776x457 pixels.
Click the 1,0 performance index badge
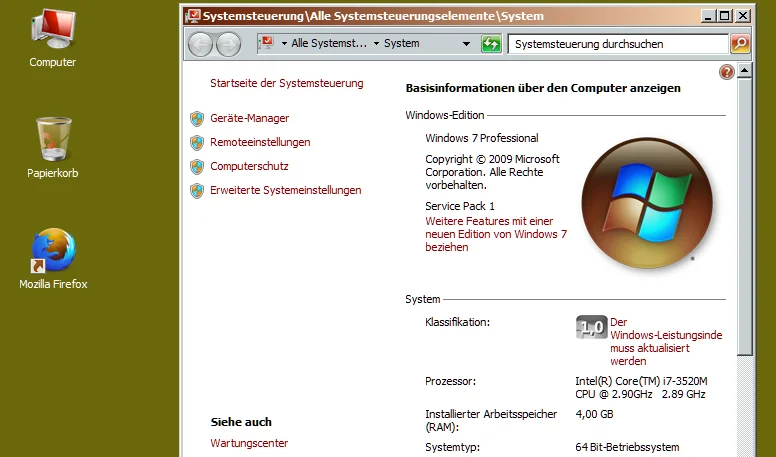tap(591, 327)
